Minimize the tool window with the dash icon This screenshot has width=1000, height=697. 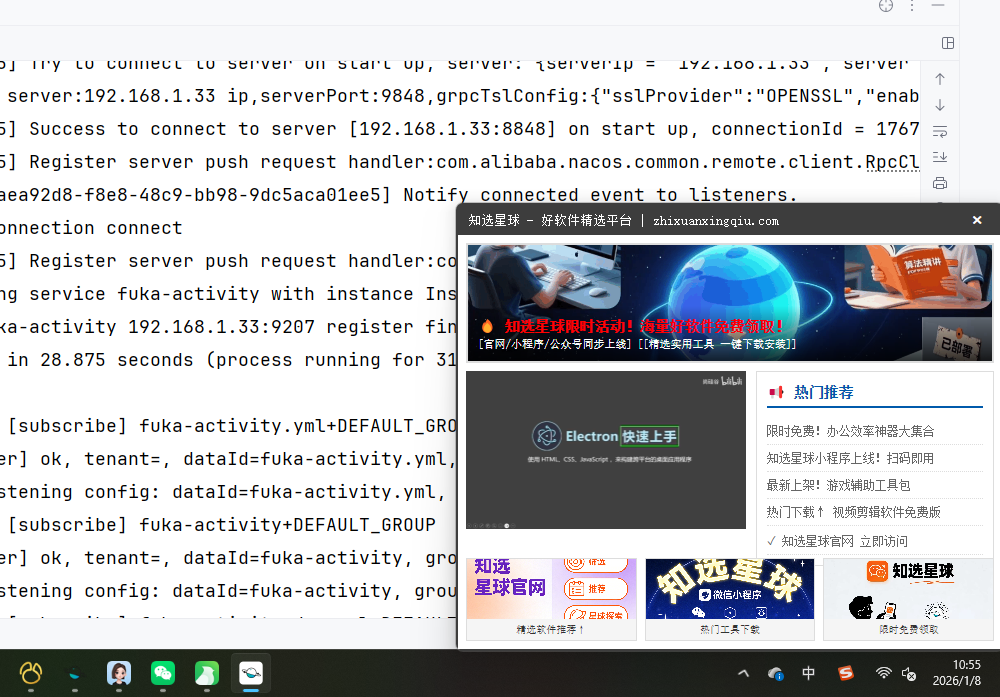pyautogui.click(x=938, y=5)
